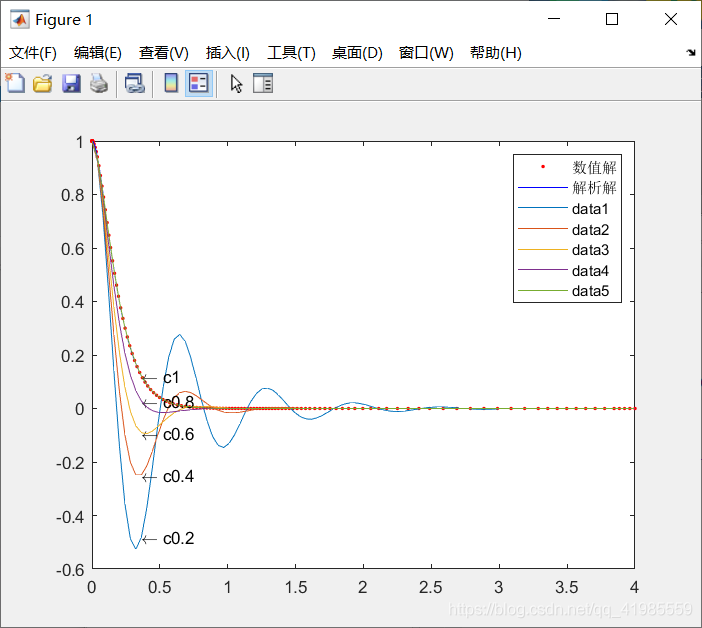Open the 文件(F) menu

click(33, 53)
